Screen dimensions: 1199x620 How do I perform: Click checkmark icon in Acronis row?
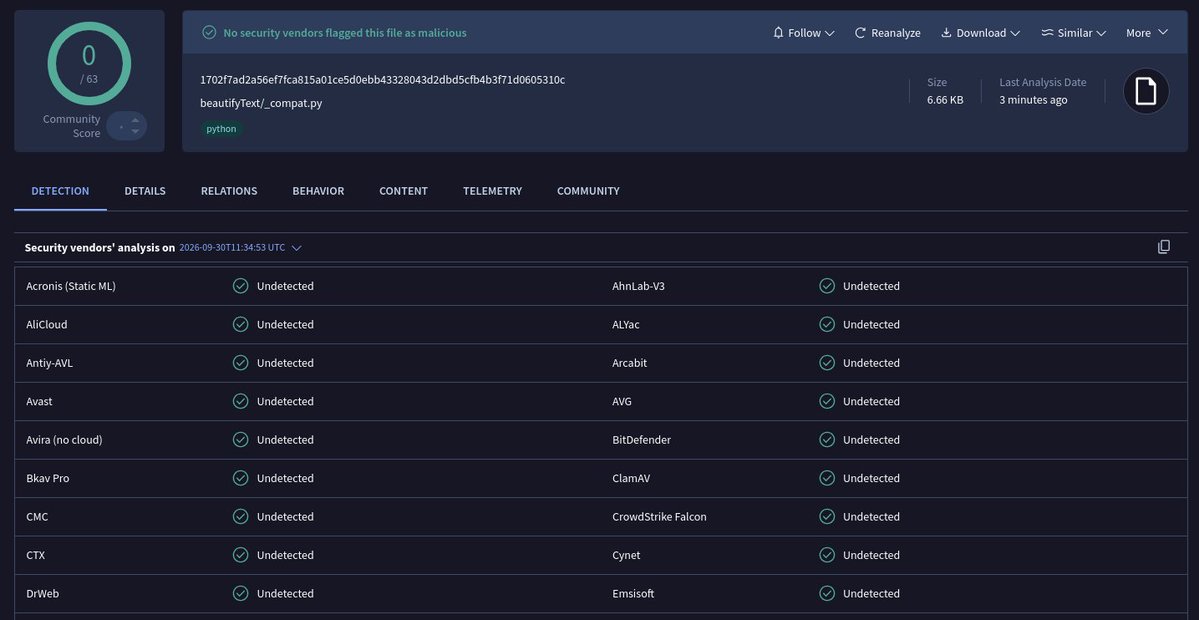pos(240,286)
